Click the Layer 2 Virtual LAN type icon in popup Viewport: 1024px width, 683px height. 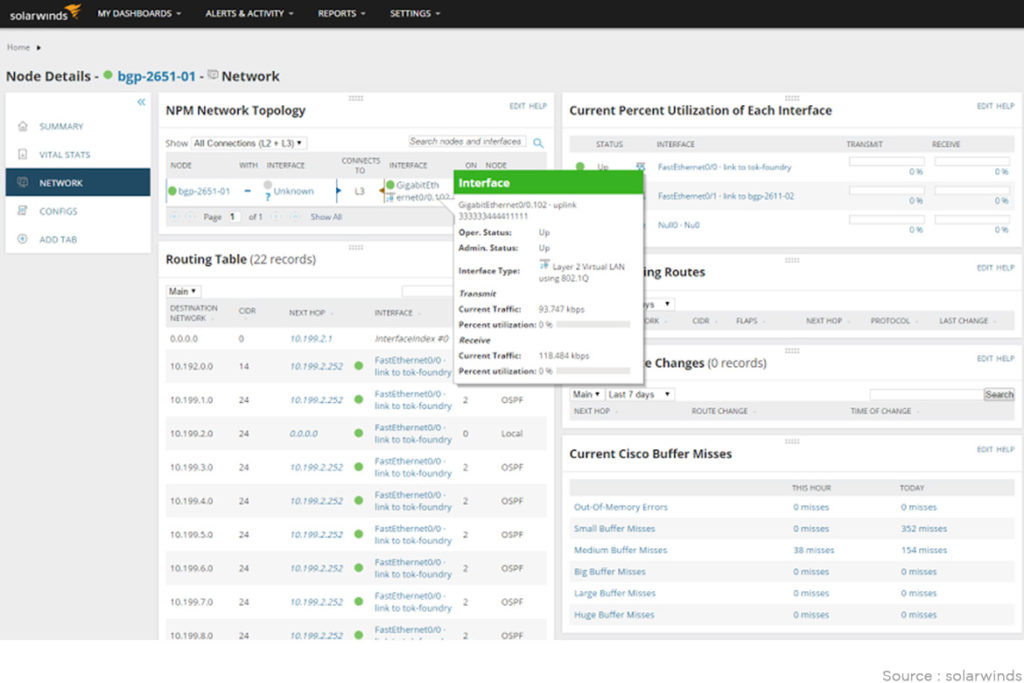point(544,265)
